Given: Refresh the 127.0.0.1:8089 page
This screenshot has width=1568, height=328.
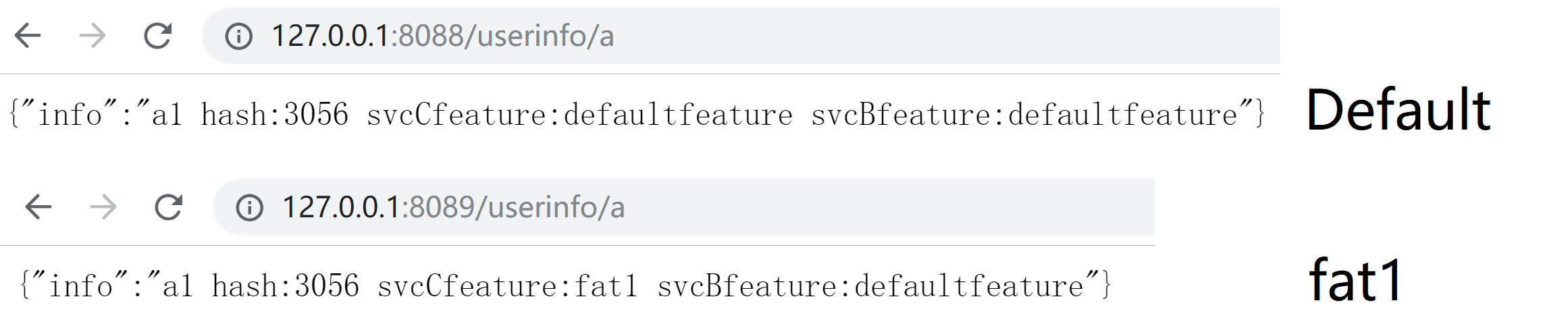Looking at the screenshot, I should pyautogui.click(x=169, y=207).
